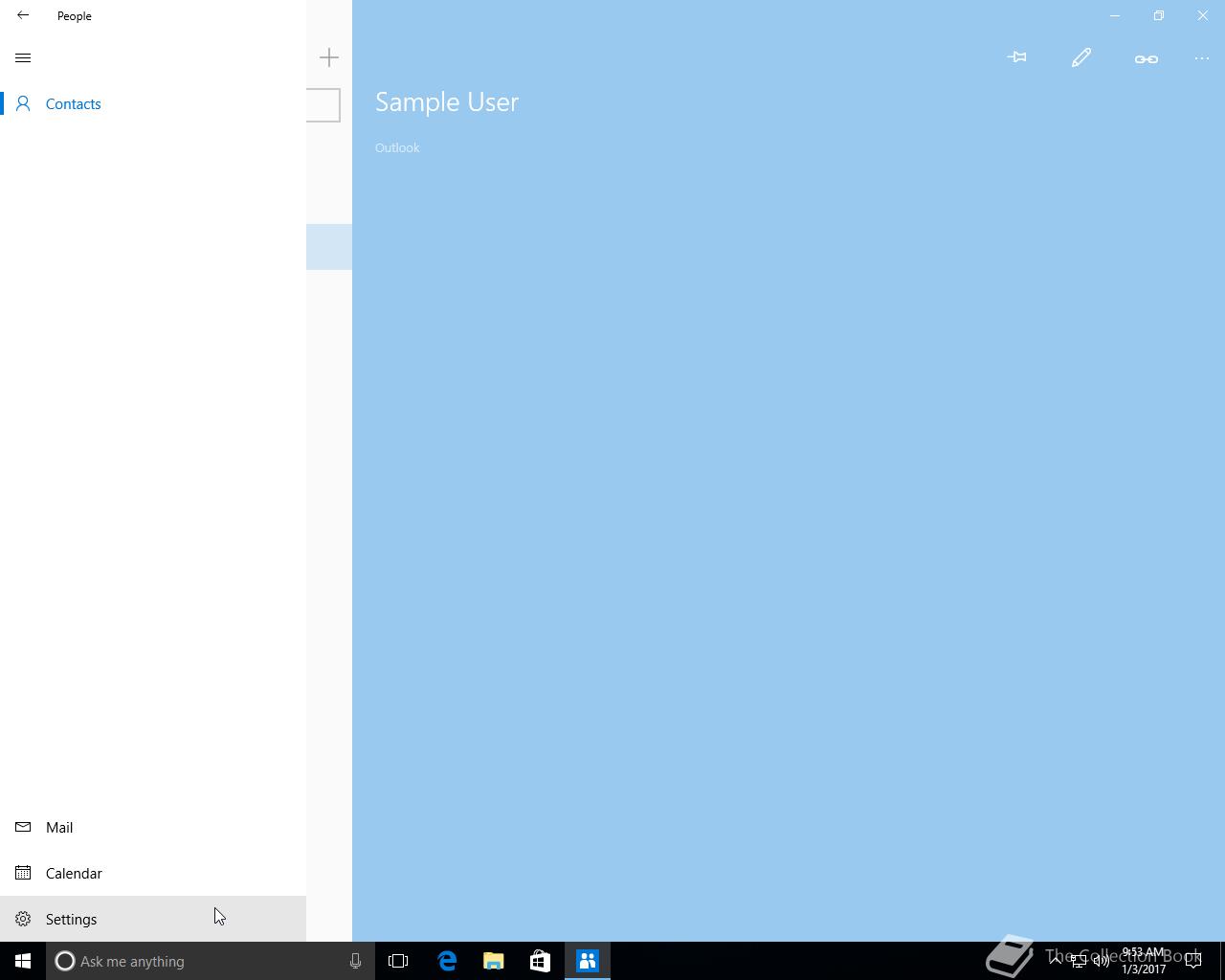Viewport: 1225px width, 980px height.
Task: Select the highlighted contact list entry
Action: point(329,247)
